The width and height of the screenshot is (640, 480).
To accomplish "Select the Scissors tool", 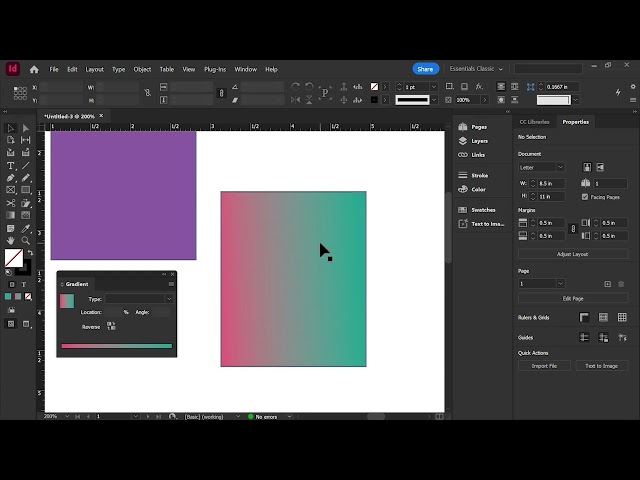I will 11,203.
